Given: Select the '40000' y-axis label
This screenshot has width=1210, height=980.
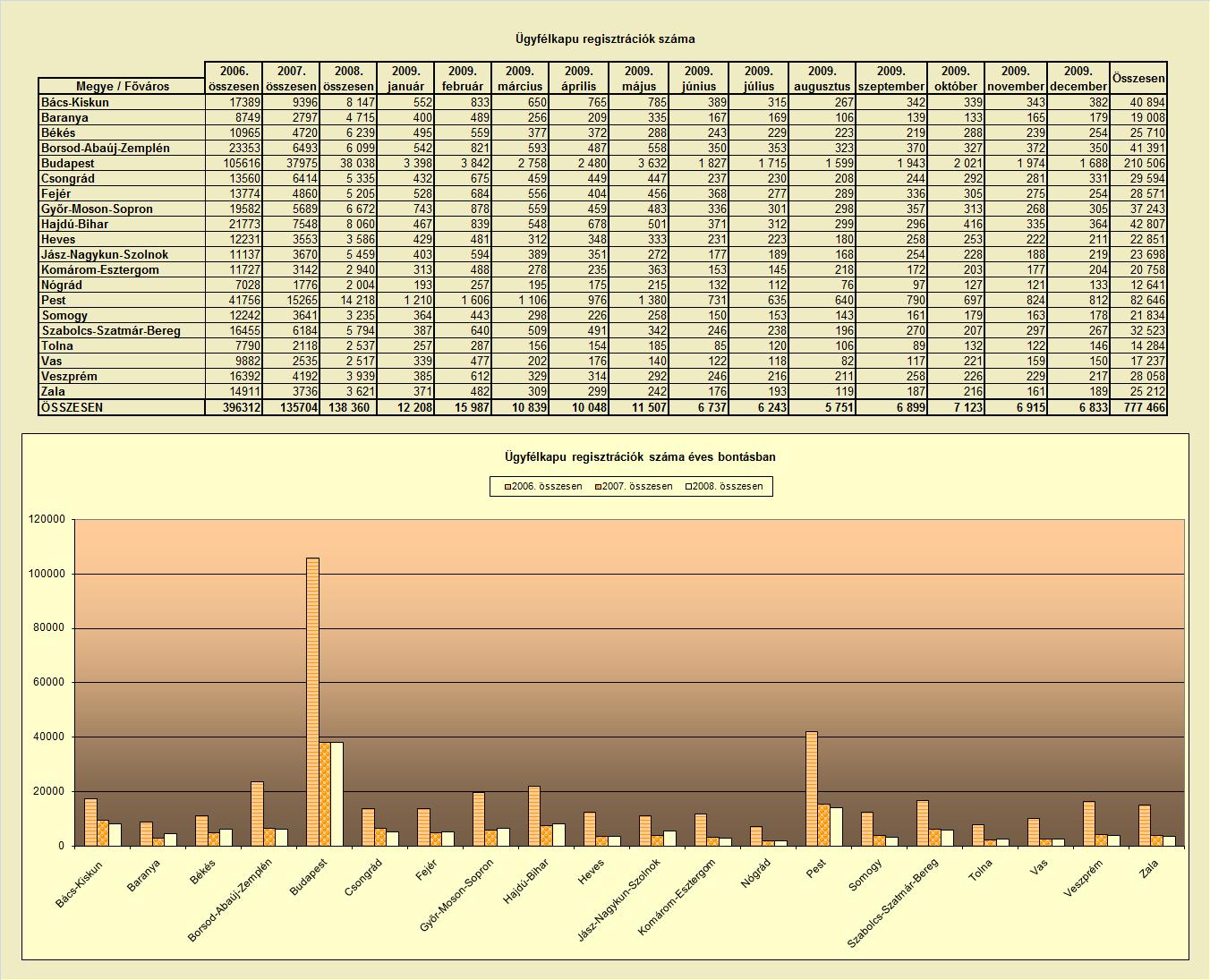Looking at the screenshot, I should coord(49,737).
